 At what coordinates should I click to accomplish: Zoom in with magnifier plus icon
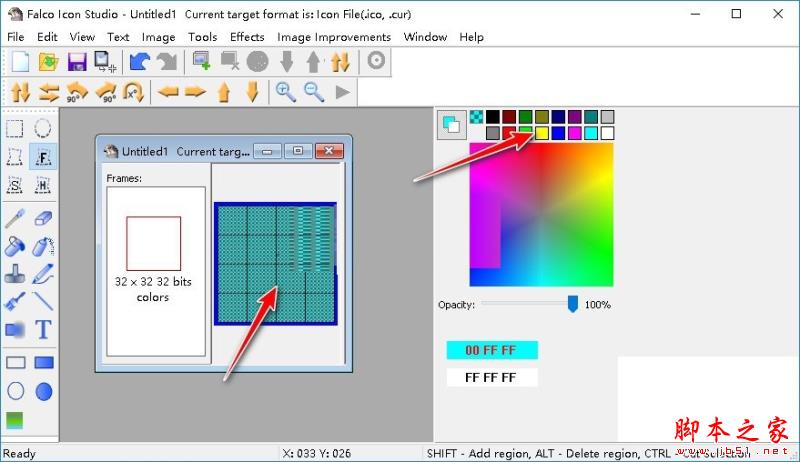click(x=286, y=92)
